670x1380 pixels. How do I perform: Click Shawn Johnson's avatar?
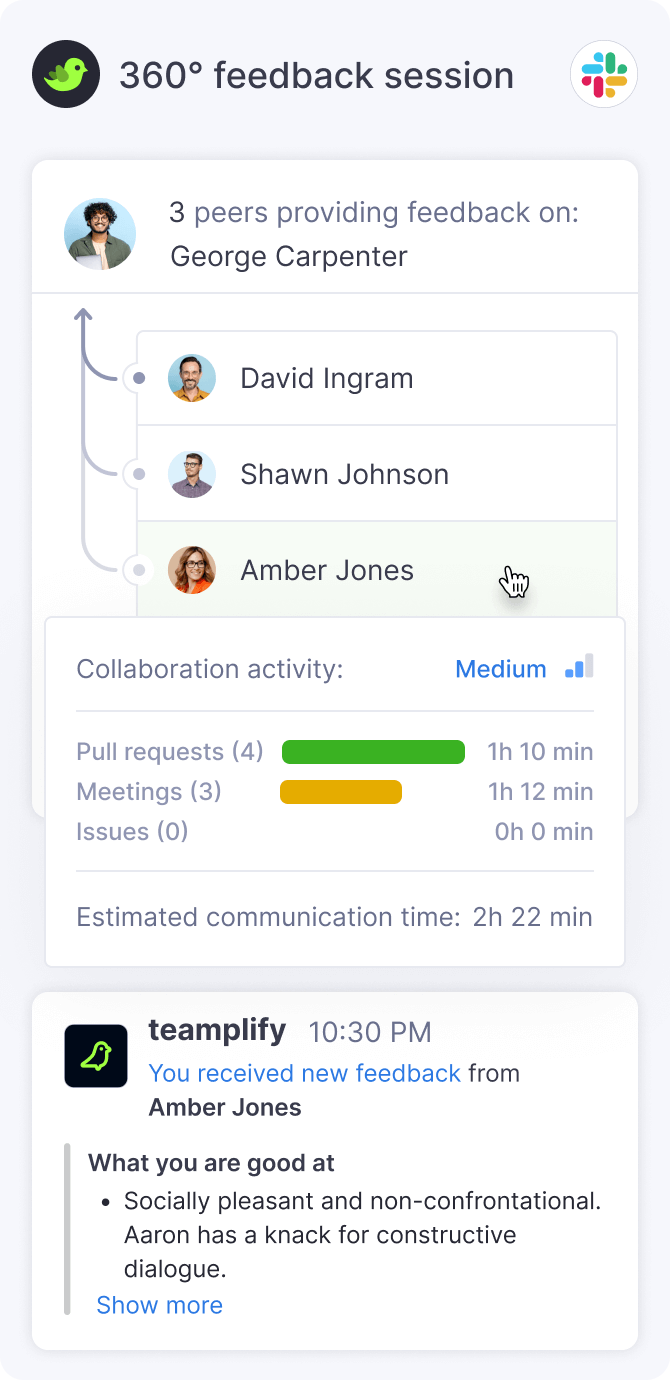pyautogui.click(x=192, y=474)
